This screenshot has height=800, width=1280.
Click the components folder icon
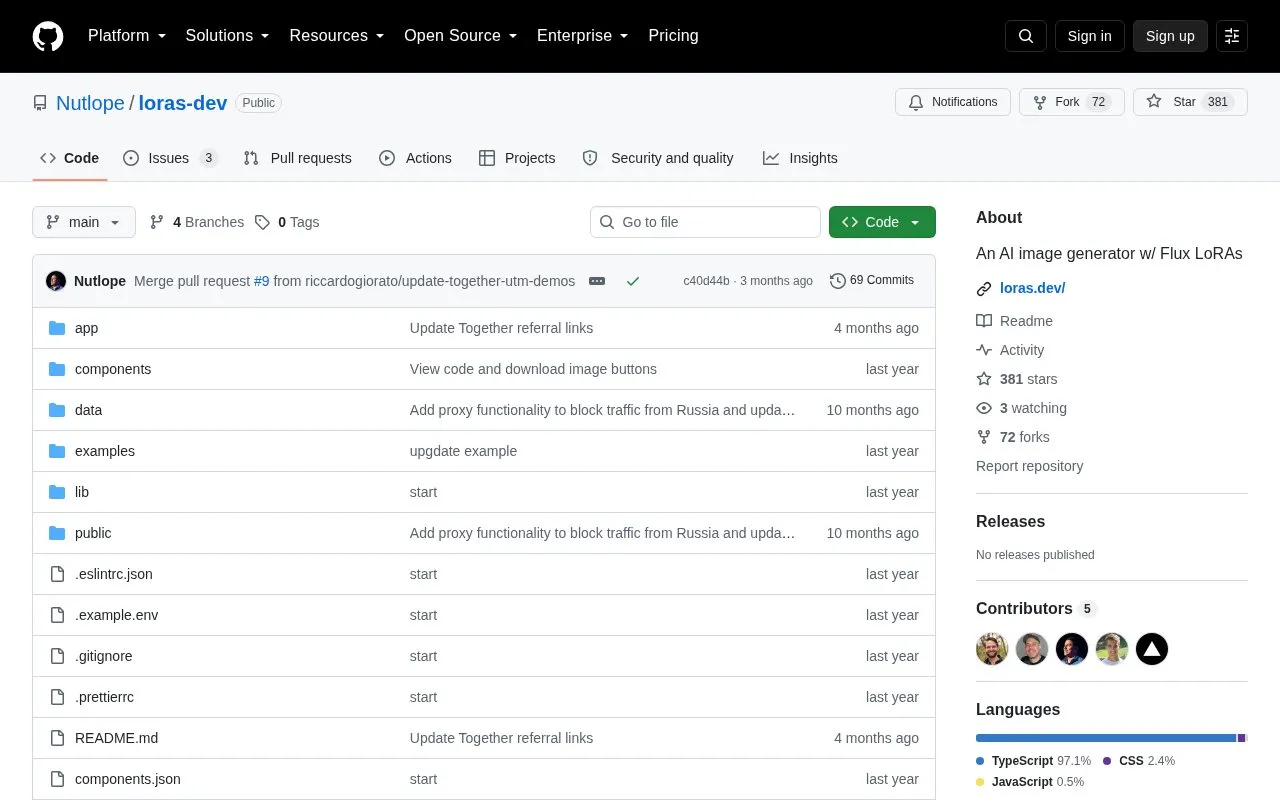57,369
